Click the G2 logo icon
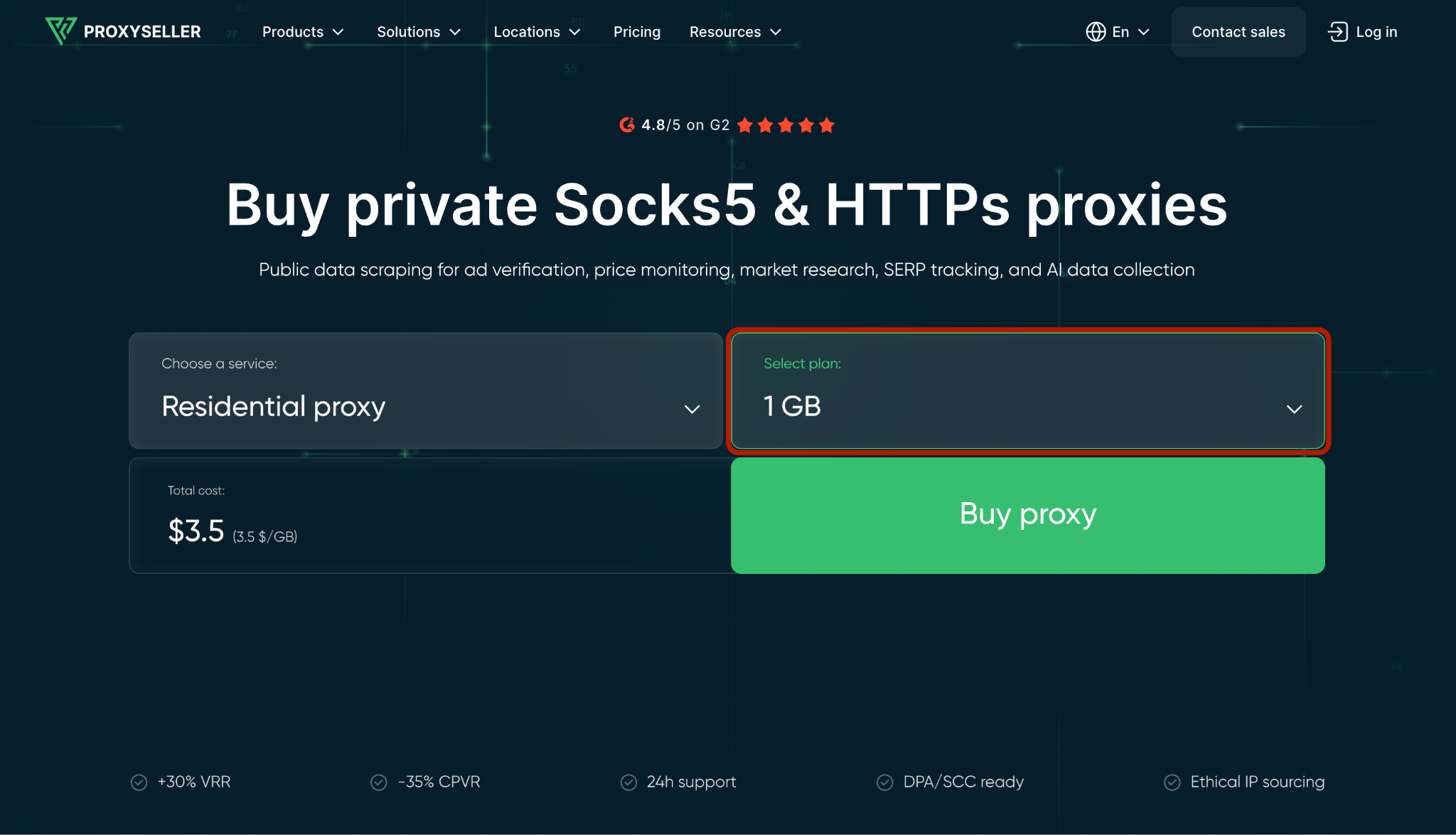 pos(627,125)
